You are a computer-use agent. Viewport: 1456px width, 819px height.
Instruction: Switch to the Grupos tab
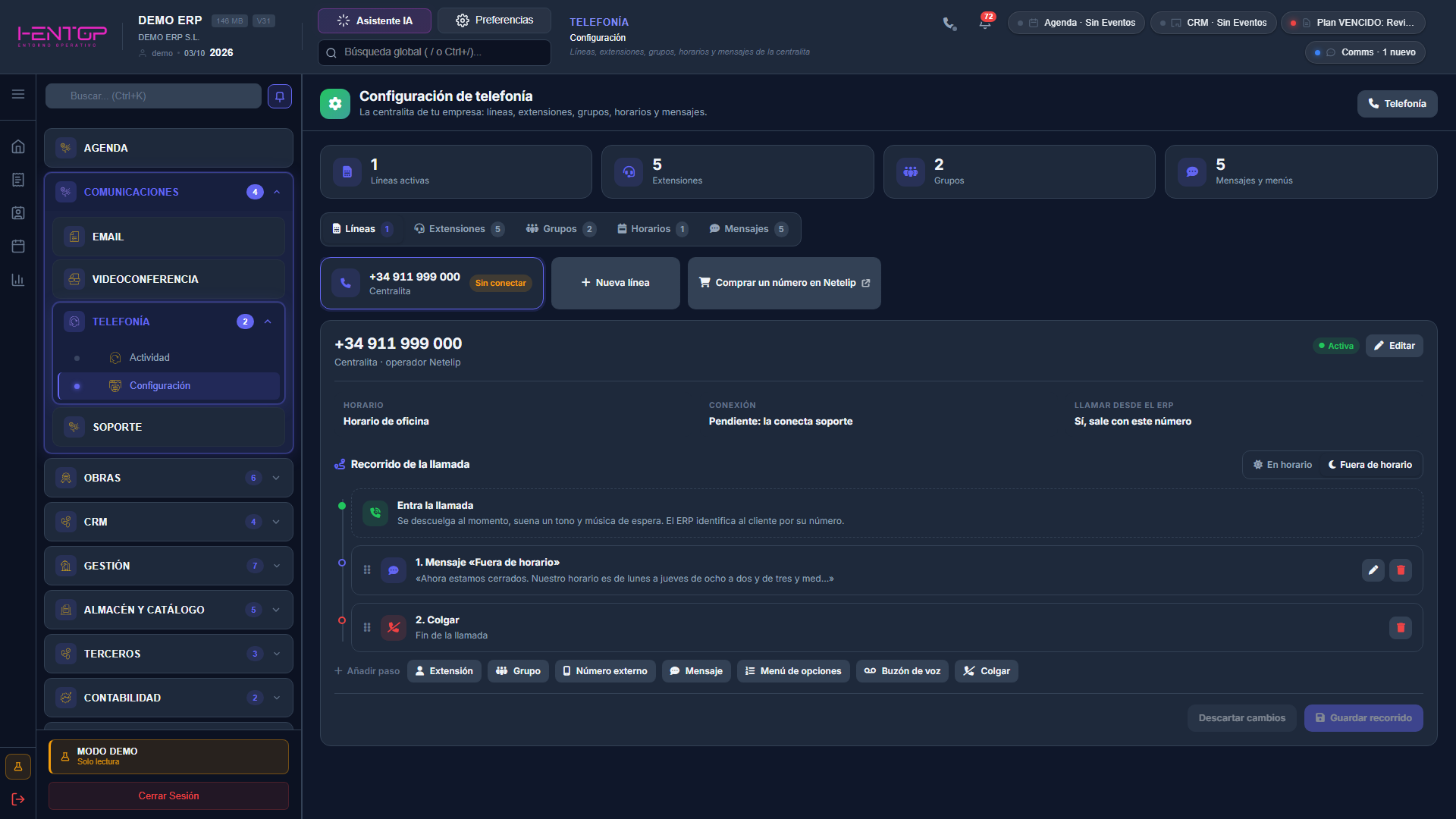[561, 230]
